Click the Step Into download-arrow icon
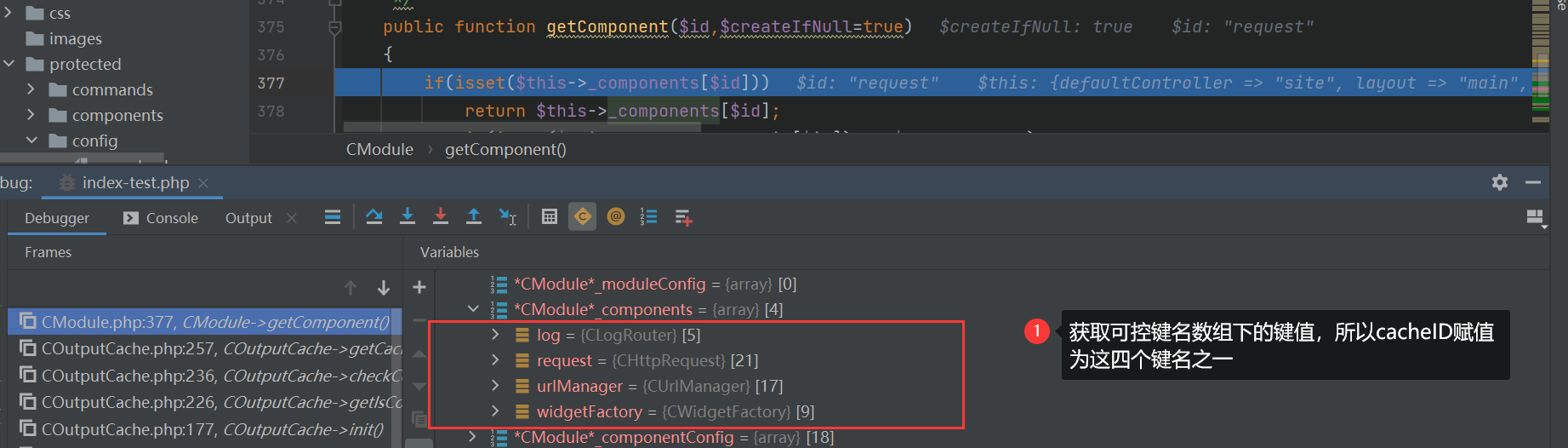 point(408,217)
